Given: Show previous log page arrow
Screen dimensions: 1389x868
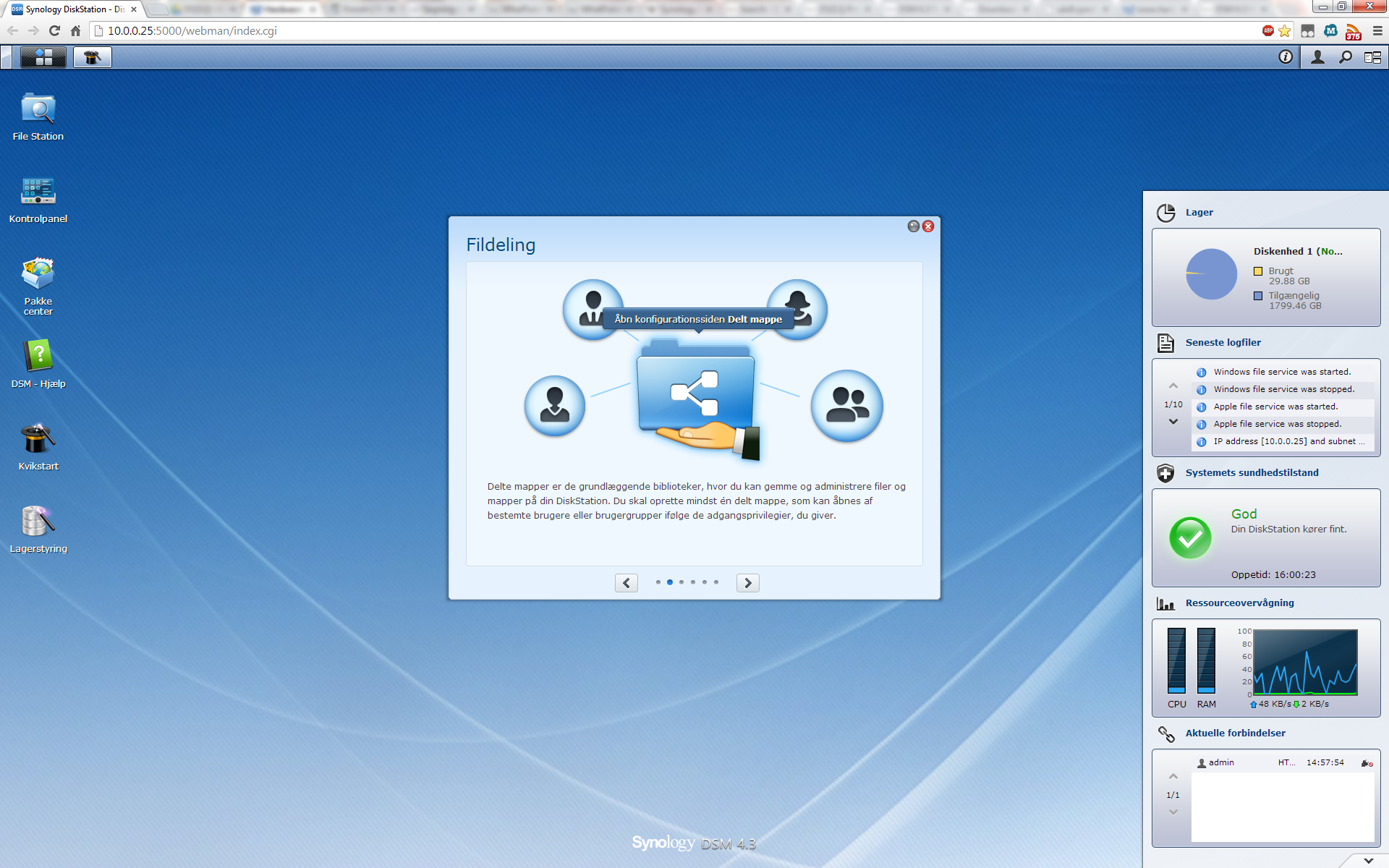Looking at the screenshot, I should pyautogui.click(x=1173, y=386).
